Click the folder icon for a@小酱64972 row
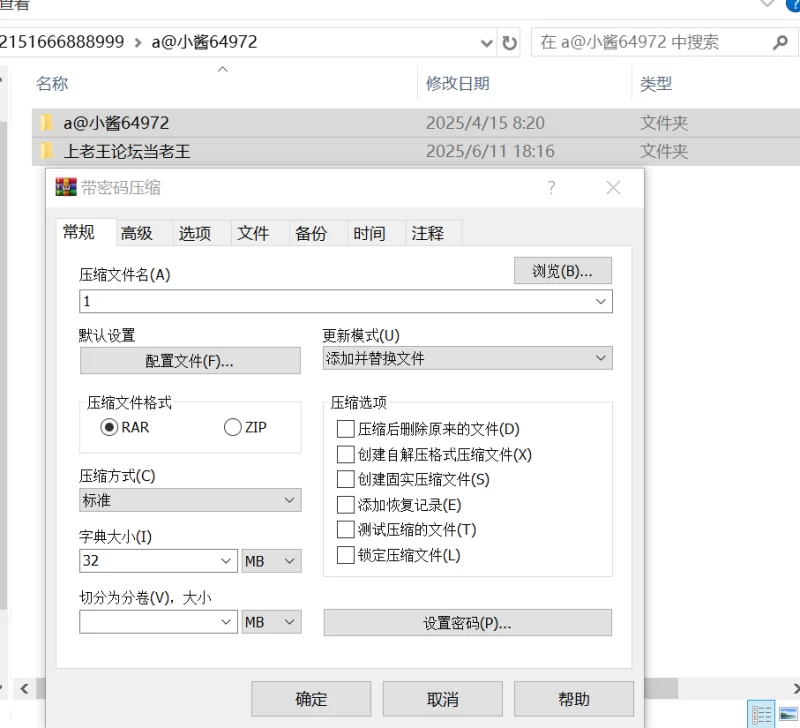Viewport: 800px width, 728px height. 46,122
